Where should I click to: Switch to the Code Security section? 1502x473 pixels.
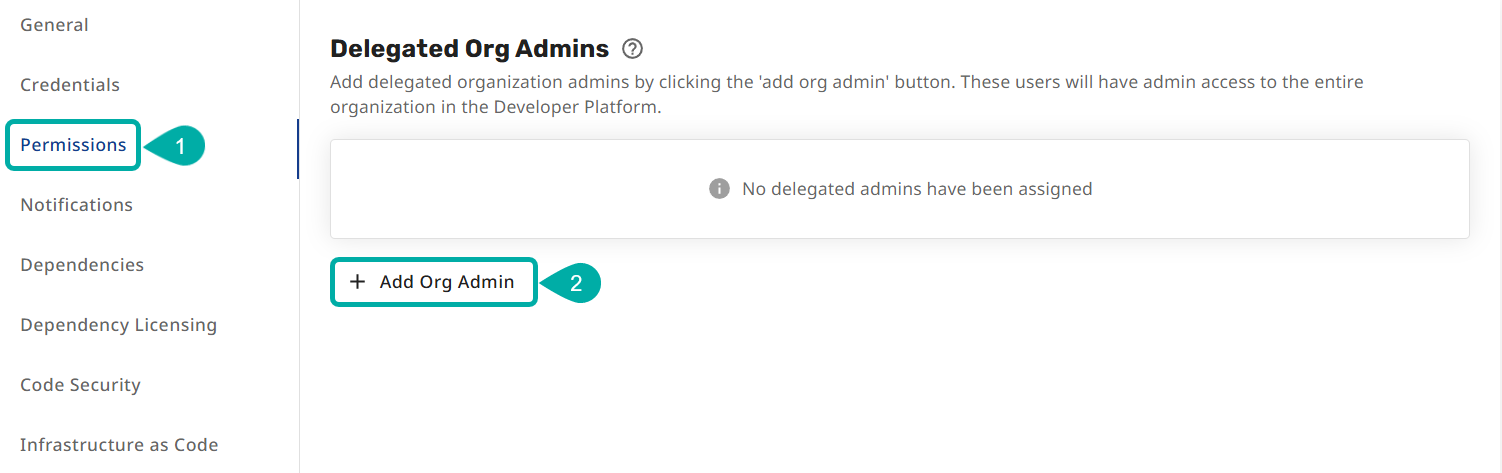click(80, 385)
